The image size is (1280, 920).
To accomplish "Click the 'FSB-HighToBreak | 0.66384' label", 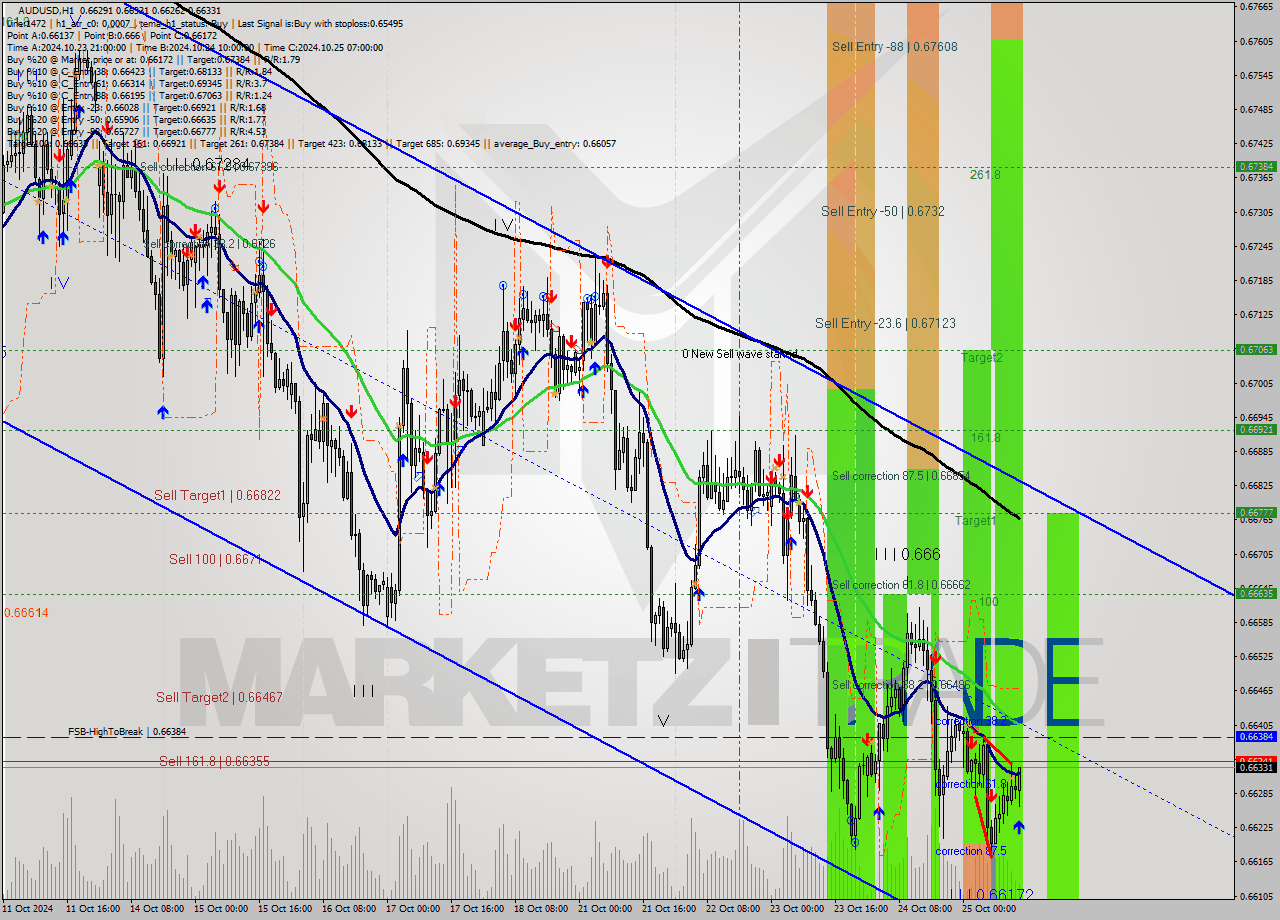I will [x=127, y=732].
